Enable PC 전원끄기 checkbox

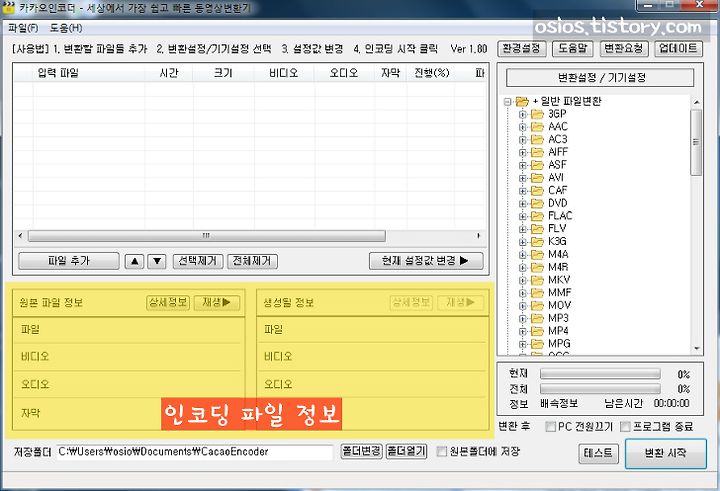(x=550, y=427)
